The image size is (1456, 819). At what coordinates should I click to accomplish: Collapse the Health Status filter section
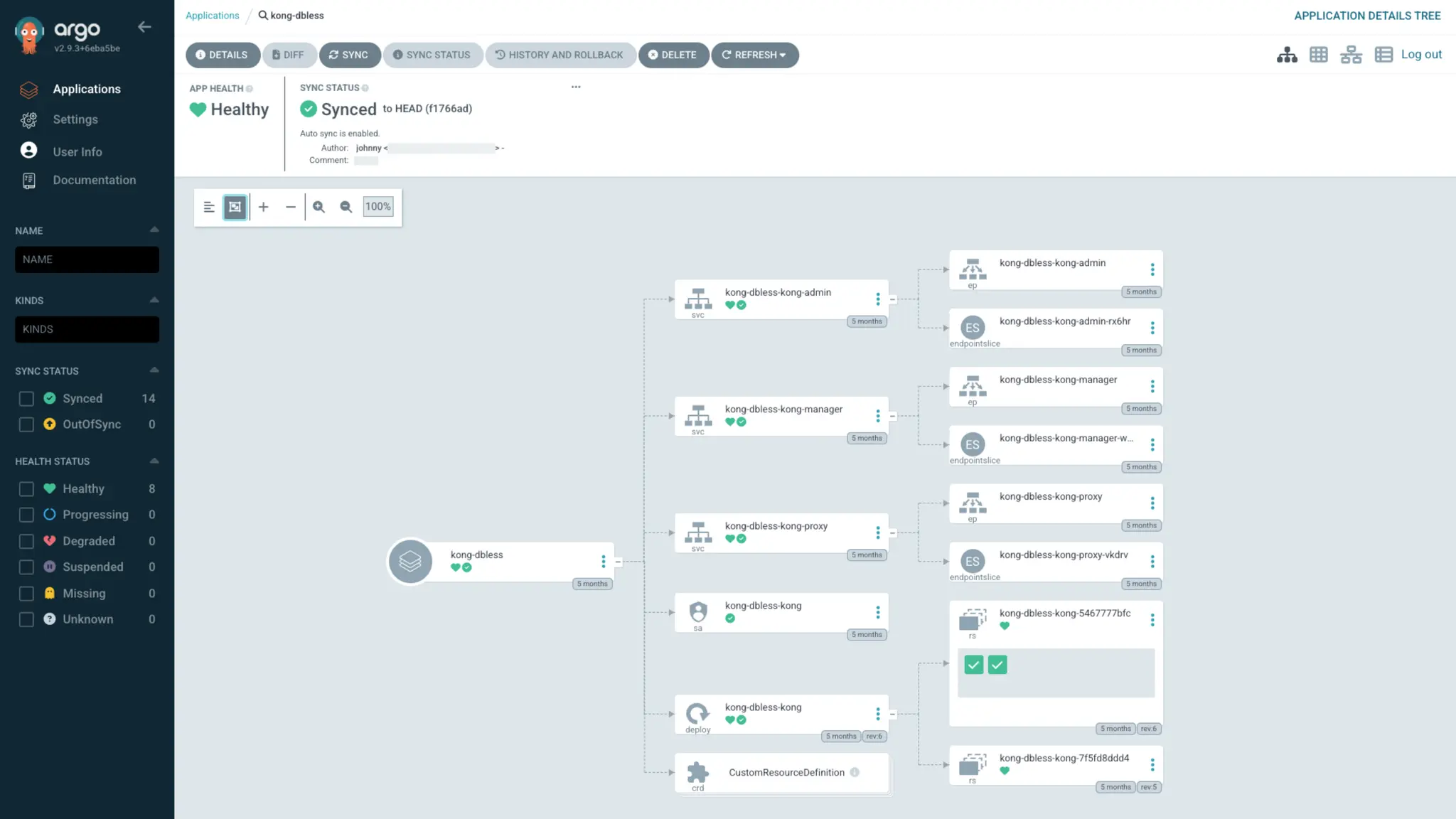(x=154, y=461)
